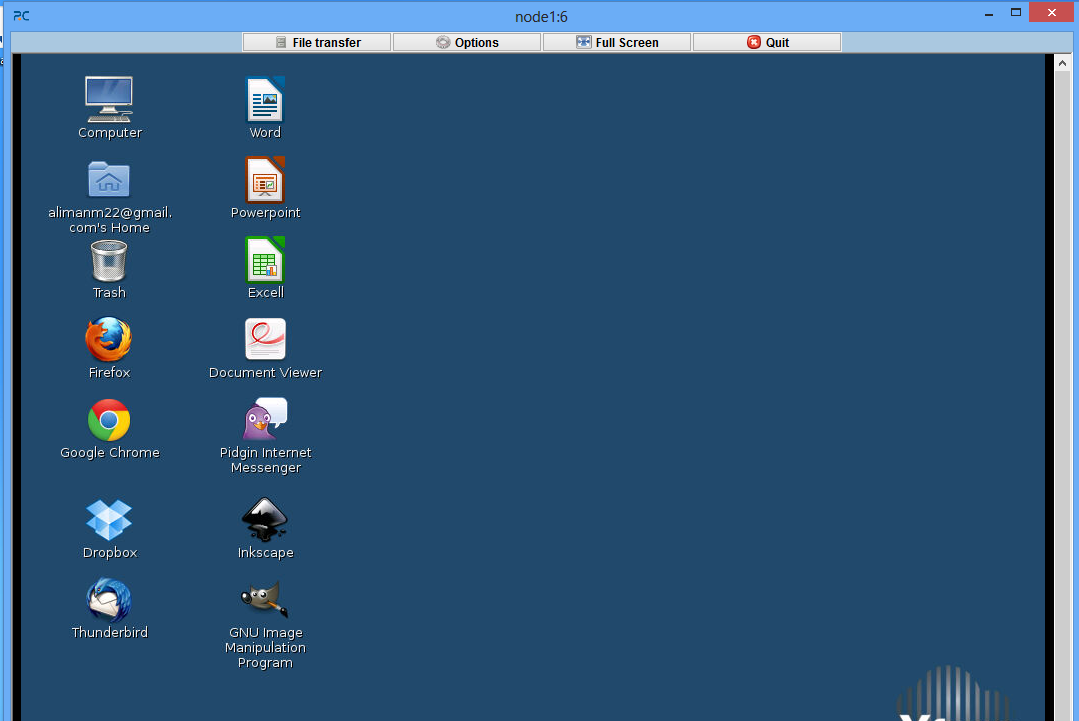Click the "Document Viewer" label text
This screenshot has height=721, width=1079.
tap(265, 373)
